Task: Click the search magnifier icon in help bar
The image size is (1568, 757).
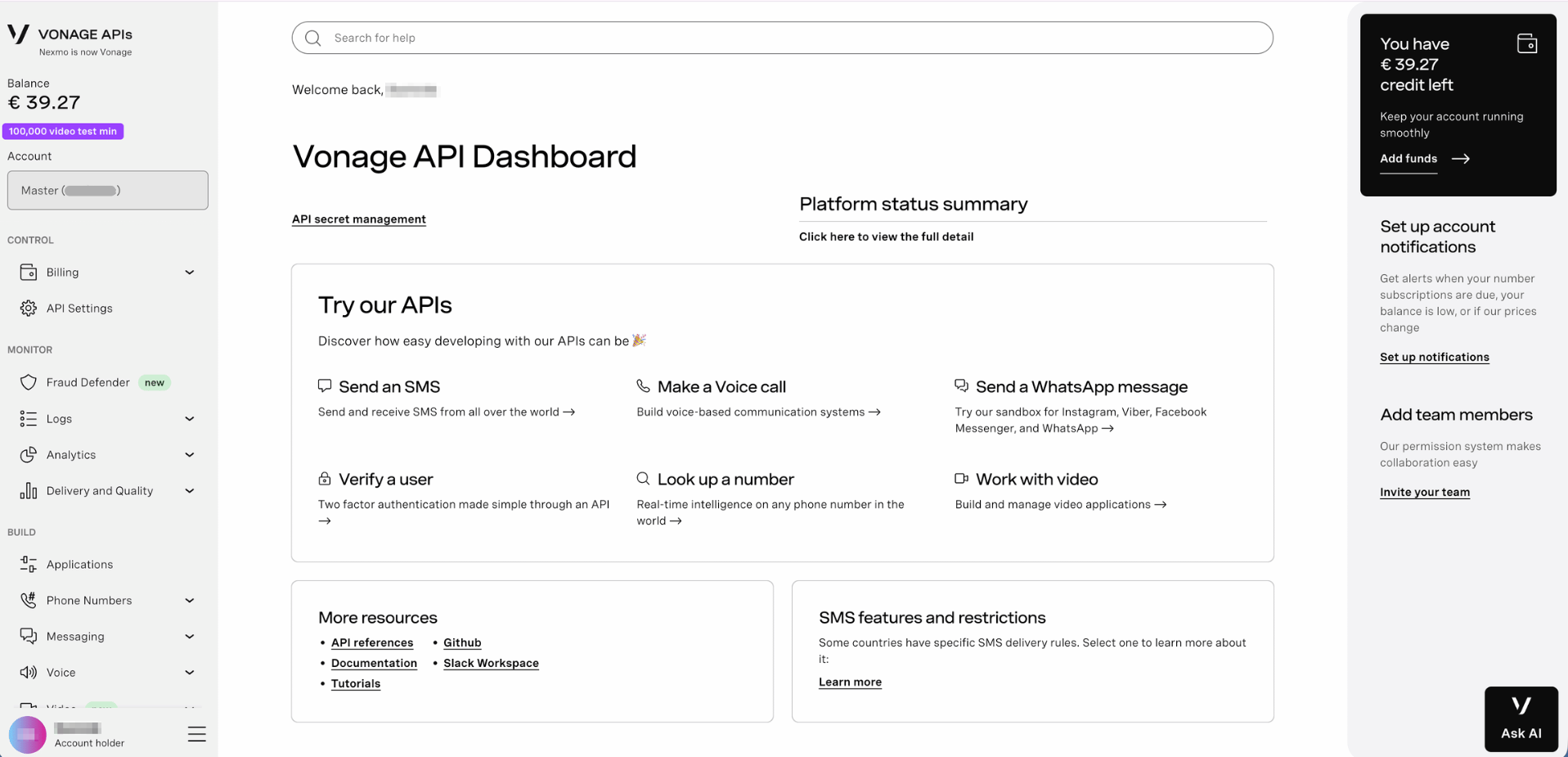Action: (x=313, y=38)
